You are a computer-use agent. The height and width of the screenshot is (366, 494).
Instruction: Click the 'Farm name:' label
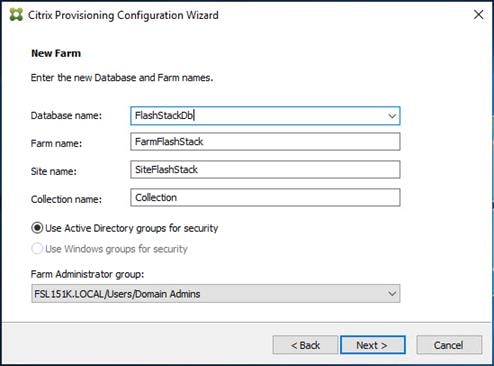click(56, 143)
